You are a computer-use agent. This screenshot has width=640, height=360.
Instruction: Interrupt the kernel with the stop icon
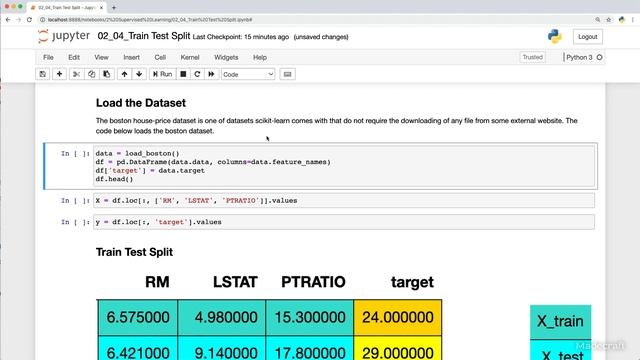183,74
